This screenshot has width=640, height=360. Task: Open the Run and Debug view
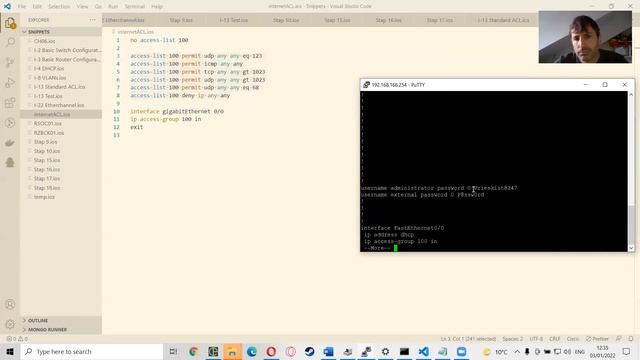pyautogui.click(x=10, y=82)
